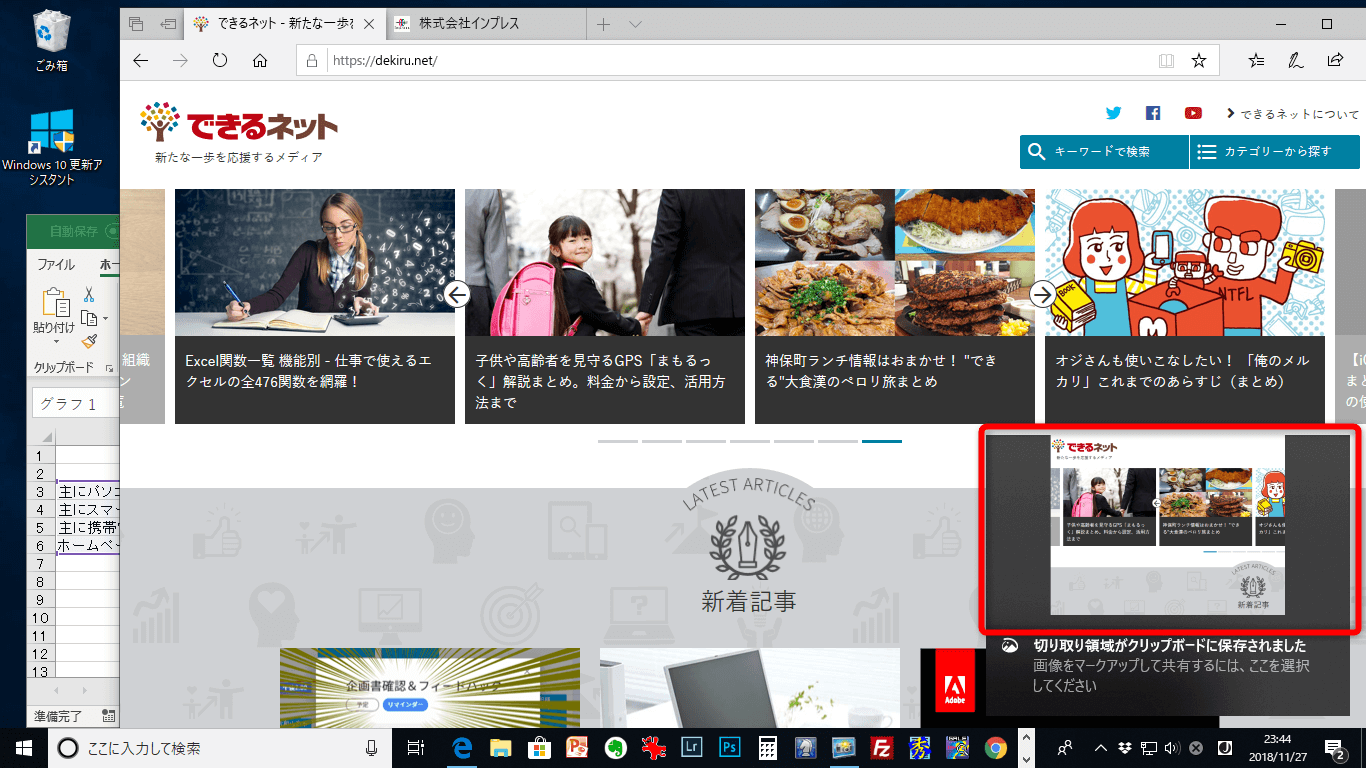
Task: Open the reading view icon in address bar
Action: [1165, 61]
